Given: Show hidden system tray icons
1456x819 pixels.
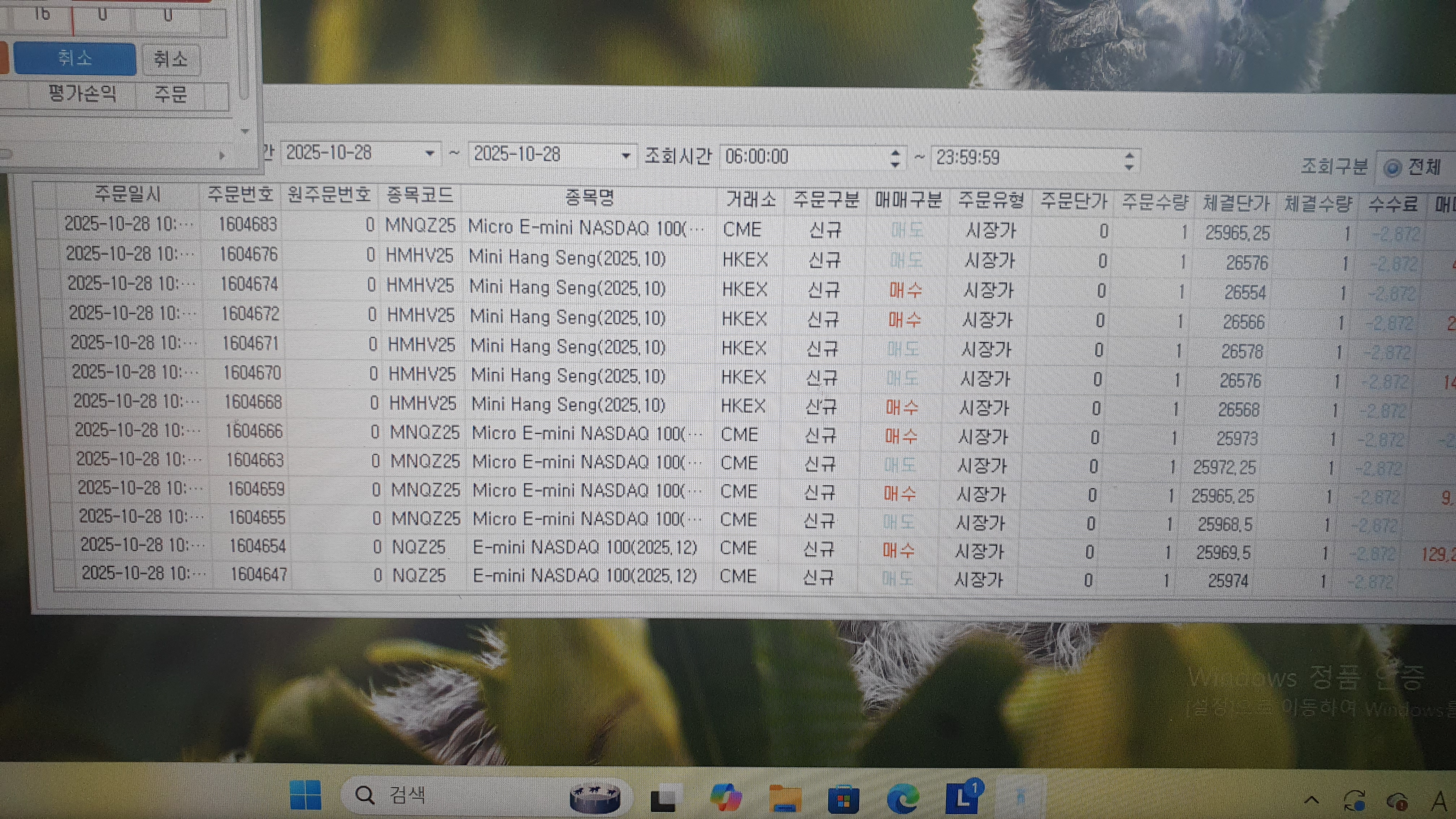Looking at the screenshot, I should pyautogui.click(x=1312, y=800).
